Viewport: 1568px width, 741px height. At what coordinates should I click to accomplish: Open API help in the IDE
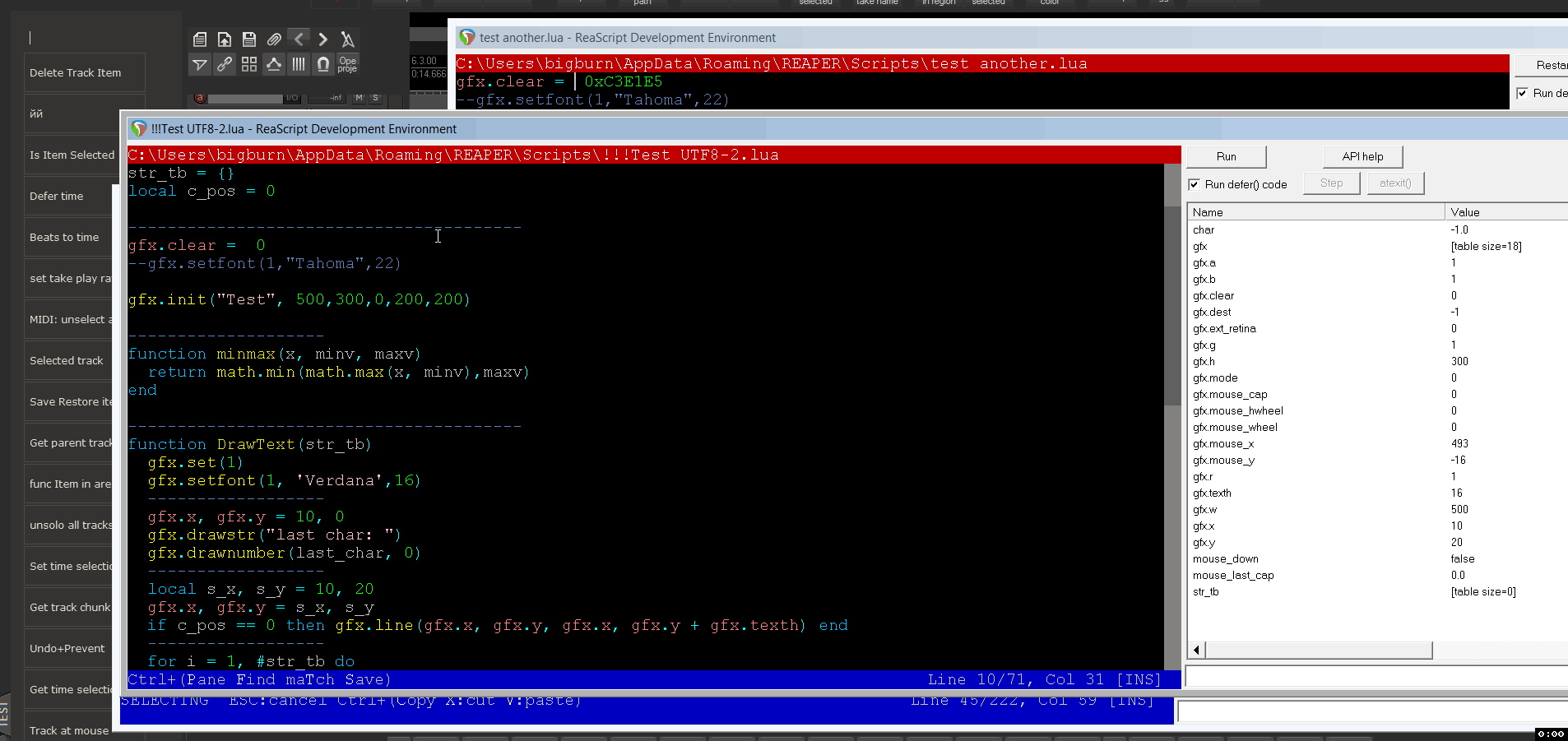(1362, 156)
